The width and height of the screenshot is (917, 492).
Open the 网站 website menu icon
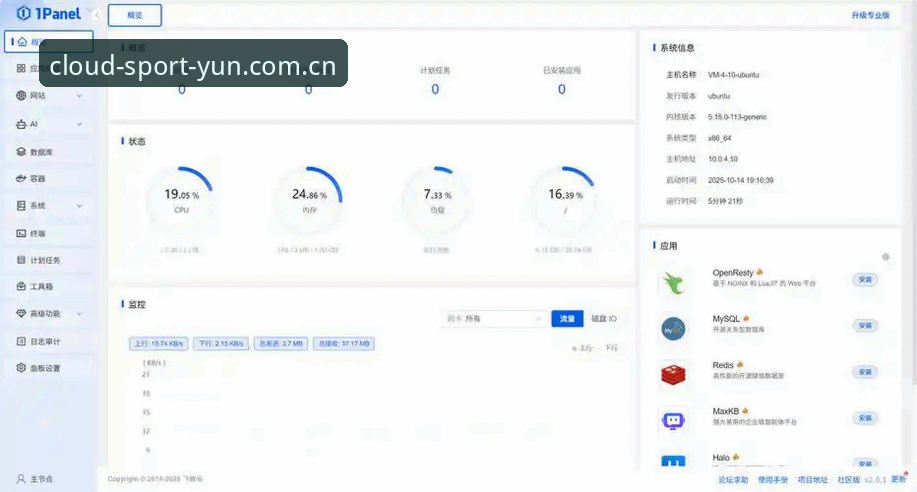coord(21,95)
